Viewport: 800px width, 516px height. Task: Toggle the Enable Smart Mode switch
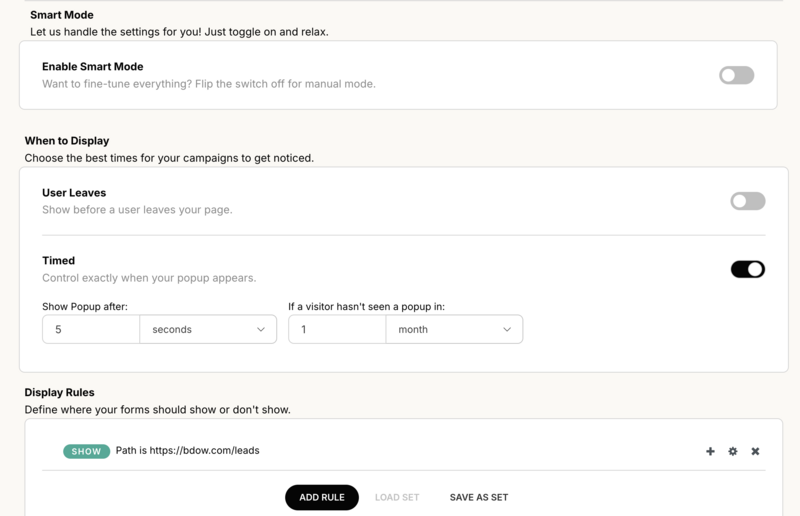736,75
